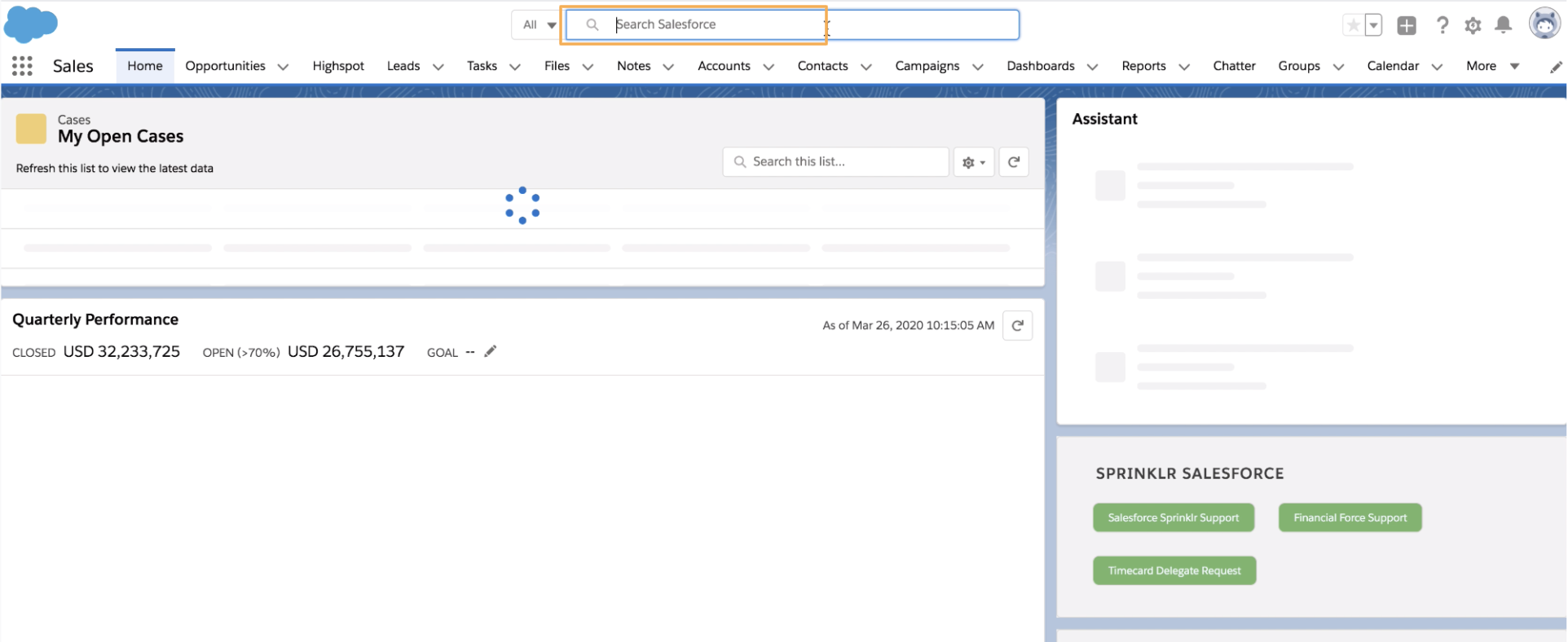This screenshot has width=1568, height=642.
Task: Click the As of Mar 26, 2020 timestamp
Action: tap(908, 326)
